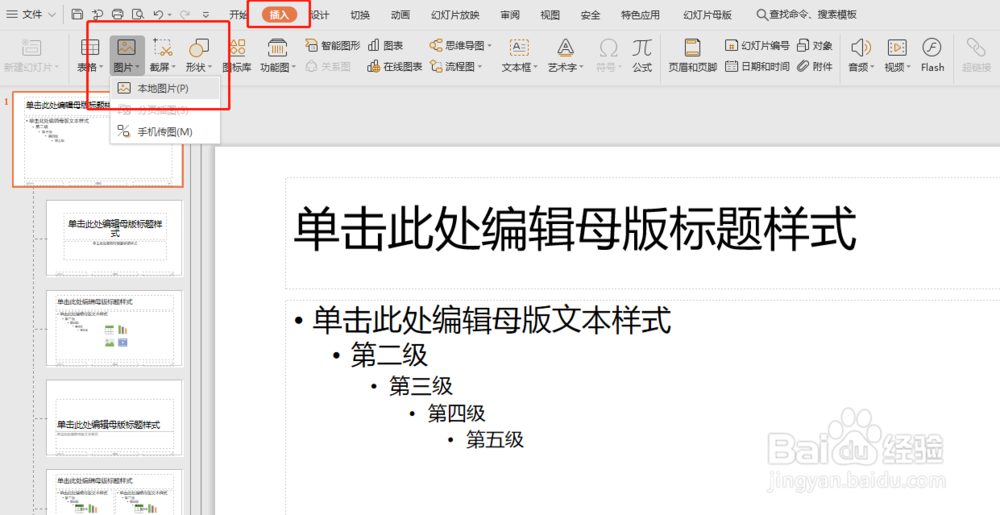Open the 设计 tab
Screen dimensions: 1000x515
[x=320, y=15]
